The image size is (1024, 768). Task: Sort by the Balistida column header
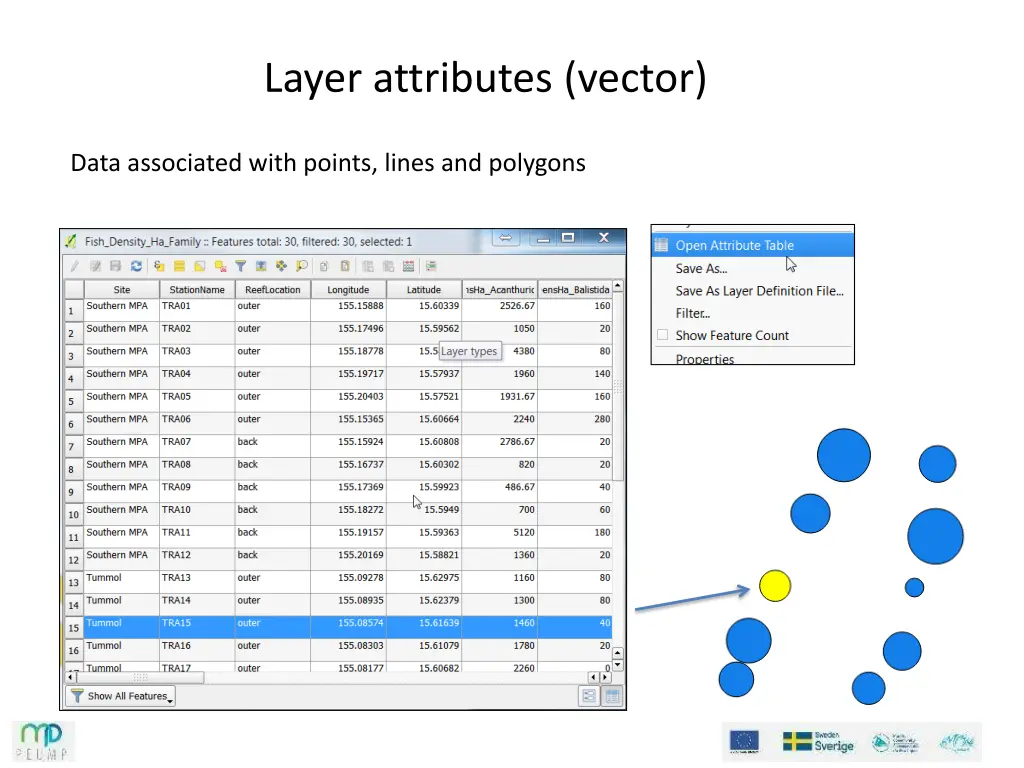[x=575, y=289]
